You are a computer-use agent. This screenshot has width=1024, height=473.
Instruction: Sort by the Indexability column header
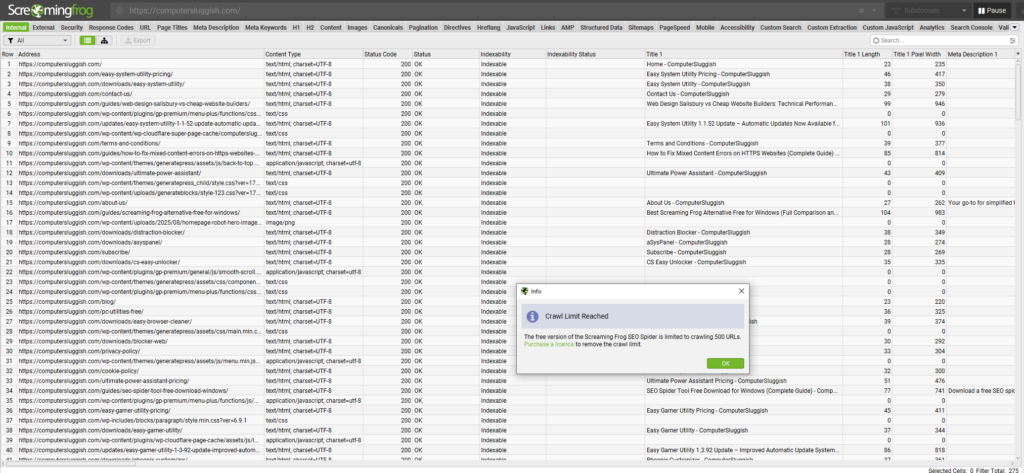(x=513, y=54)
